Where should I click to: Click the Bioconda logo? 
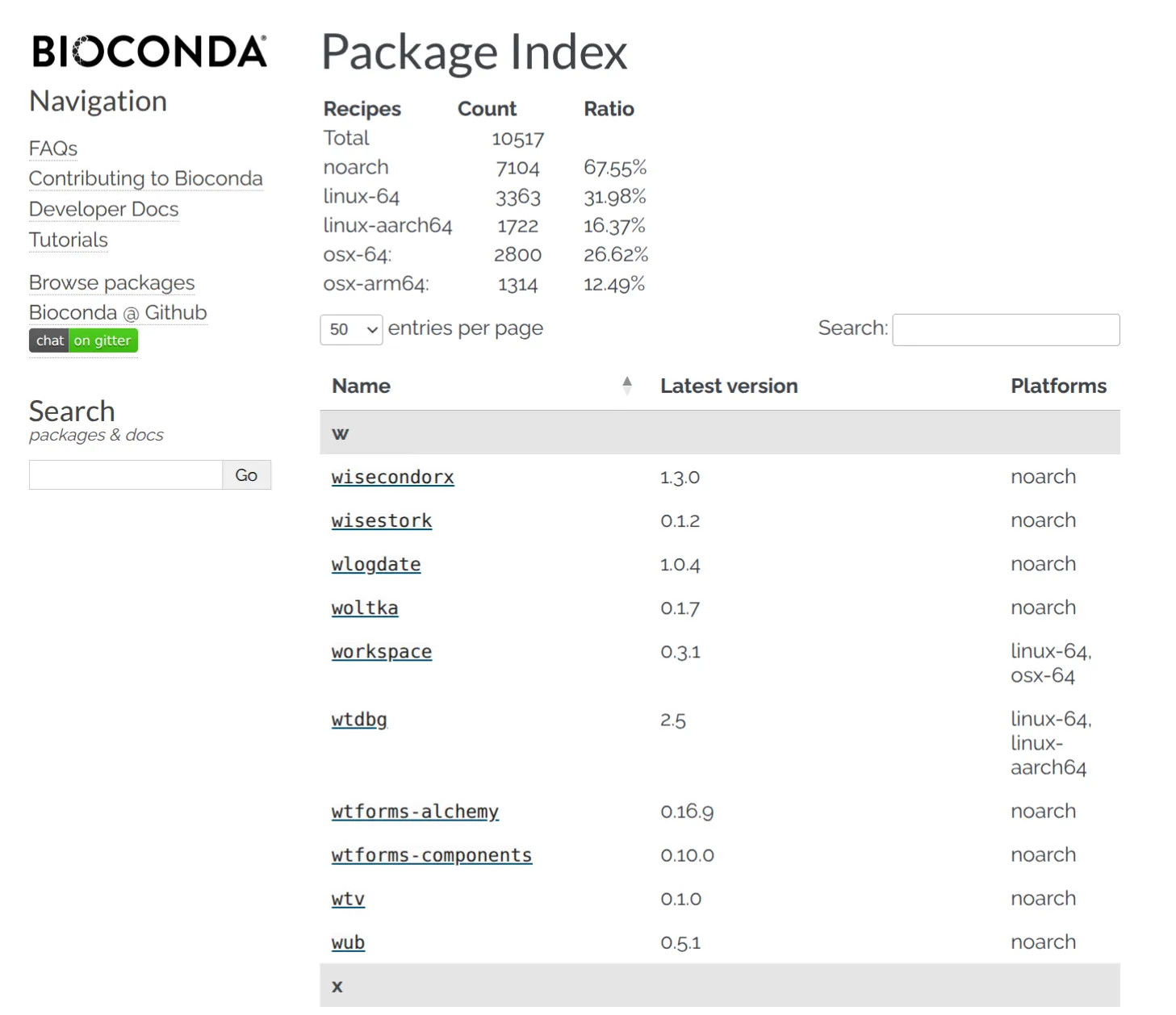[149, 51]
